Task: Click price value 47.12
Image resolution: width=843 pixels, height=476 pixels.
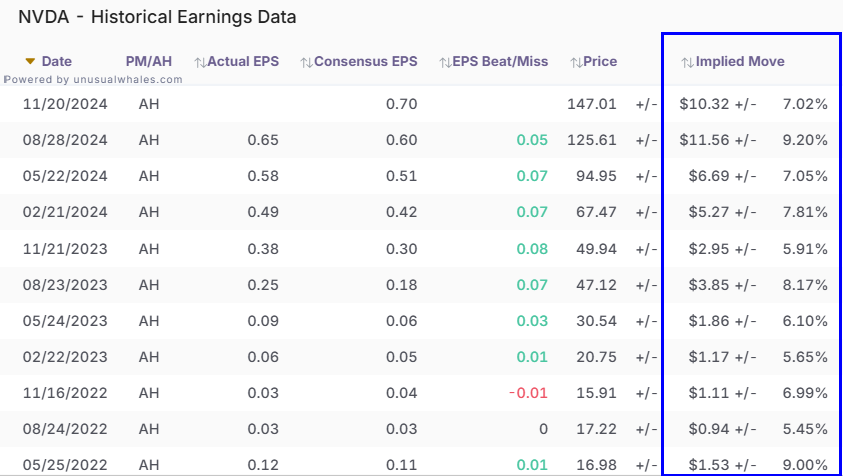Action: [x=596, y=285]
